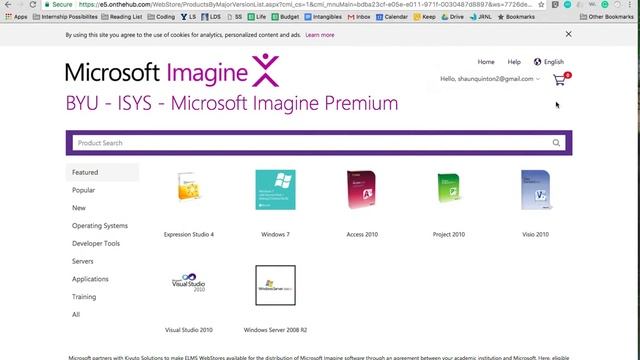
Task: Click the Project 2010 title text
Action: (449, 235)
